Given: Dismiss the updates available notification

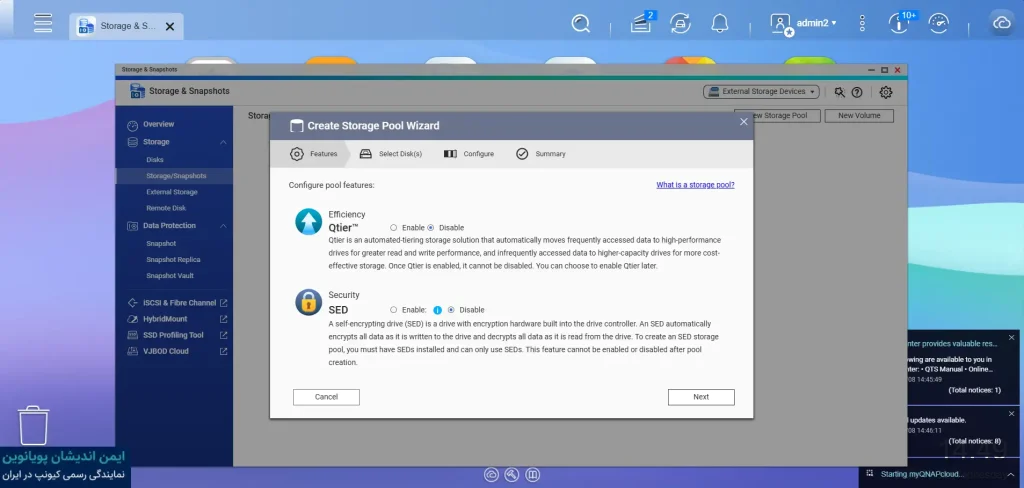Looking at the screenshot, I should [1012, 414].
